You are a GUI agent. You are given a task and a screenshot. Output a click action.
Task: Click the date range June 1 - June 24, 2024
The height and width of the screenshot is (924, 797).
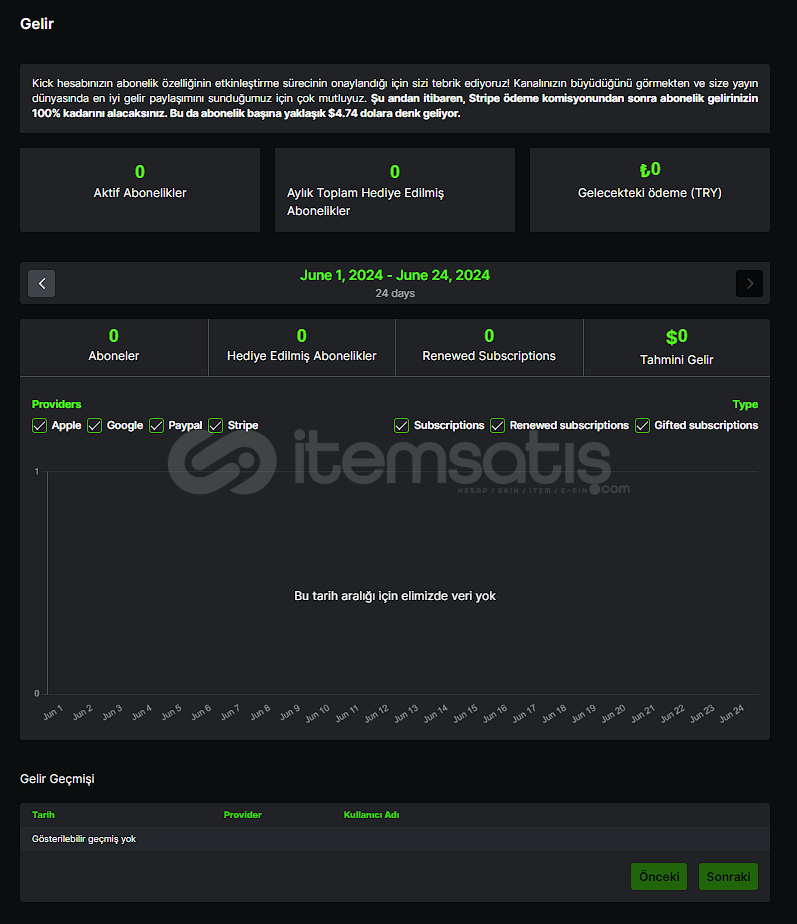click(x=395, y=275)
